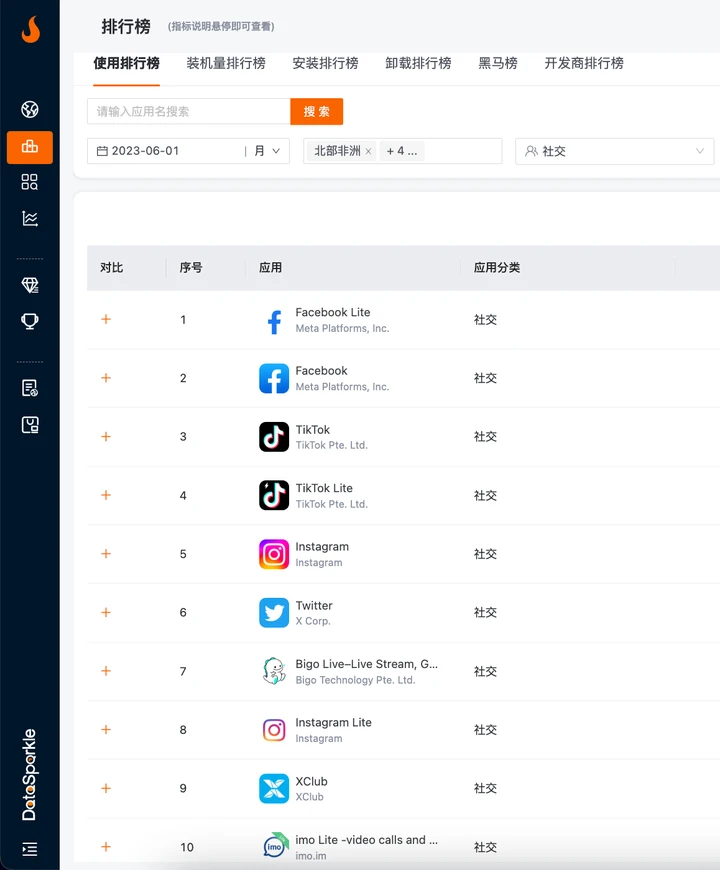
Task: Click the diamond sidebar icon
Action: (x=30, y=285)
